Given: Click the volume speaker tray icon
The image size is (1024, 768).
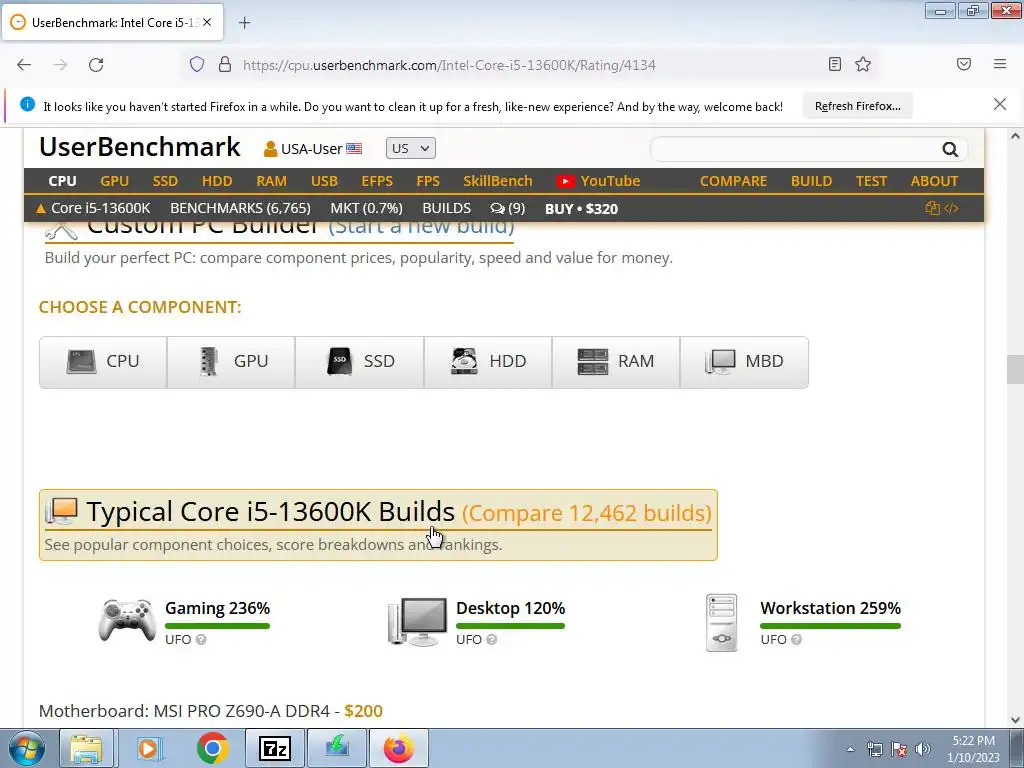Looking at the screenshot, I should [922, 749].
